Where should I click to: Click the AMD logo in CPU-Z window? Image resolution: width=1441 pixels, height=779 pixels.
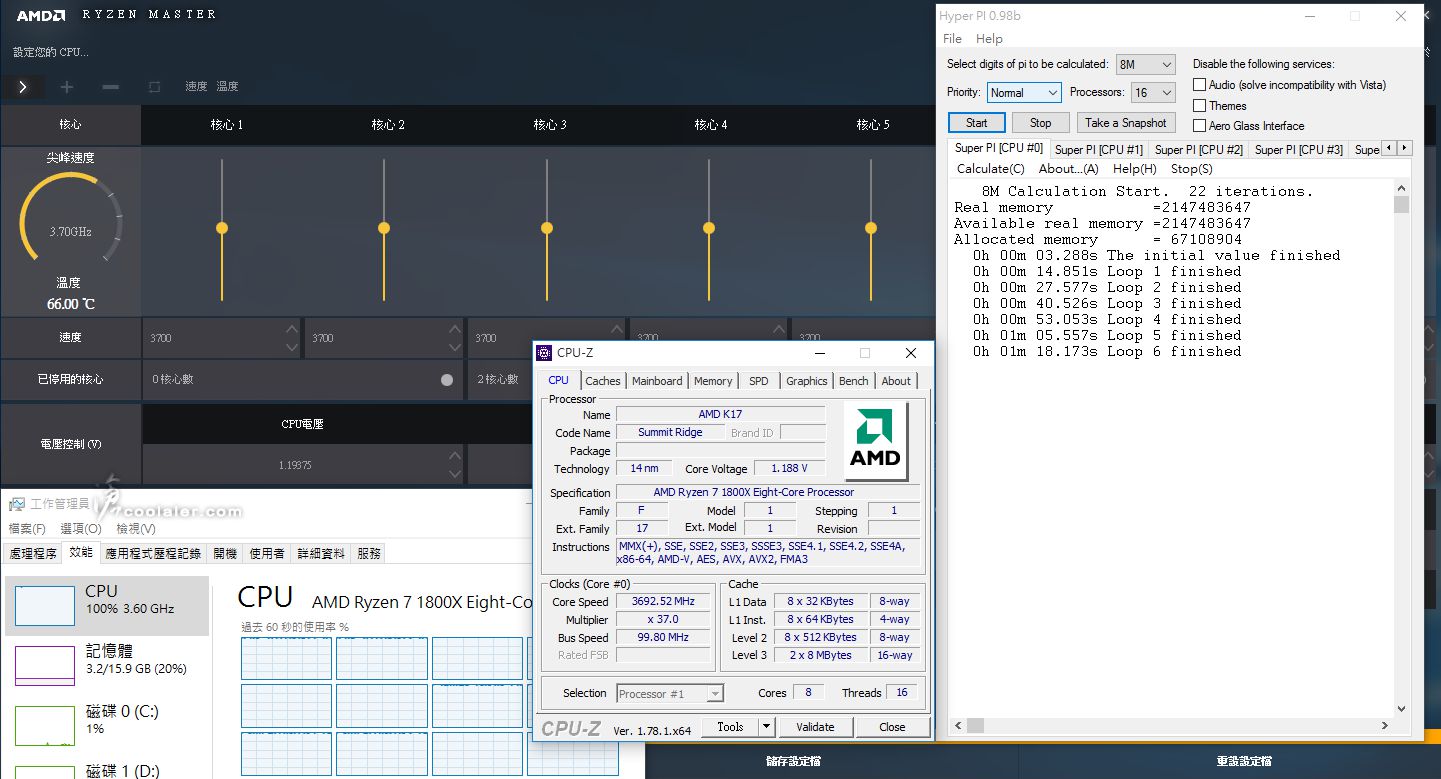click(875, 441)
